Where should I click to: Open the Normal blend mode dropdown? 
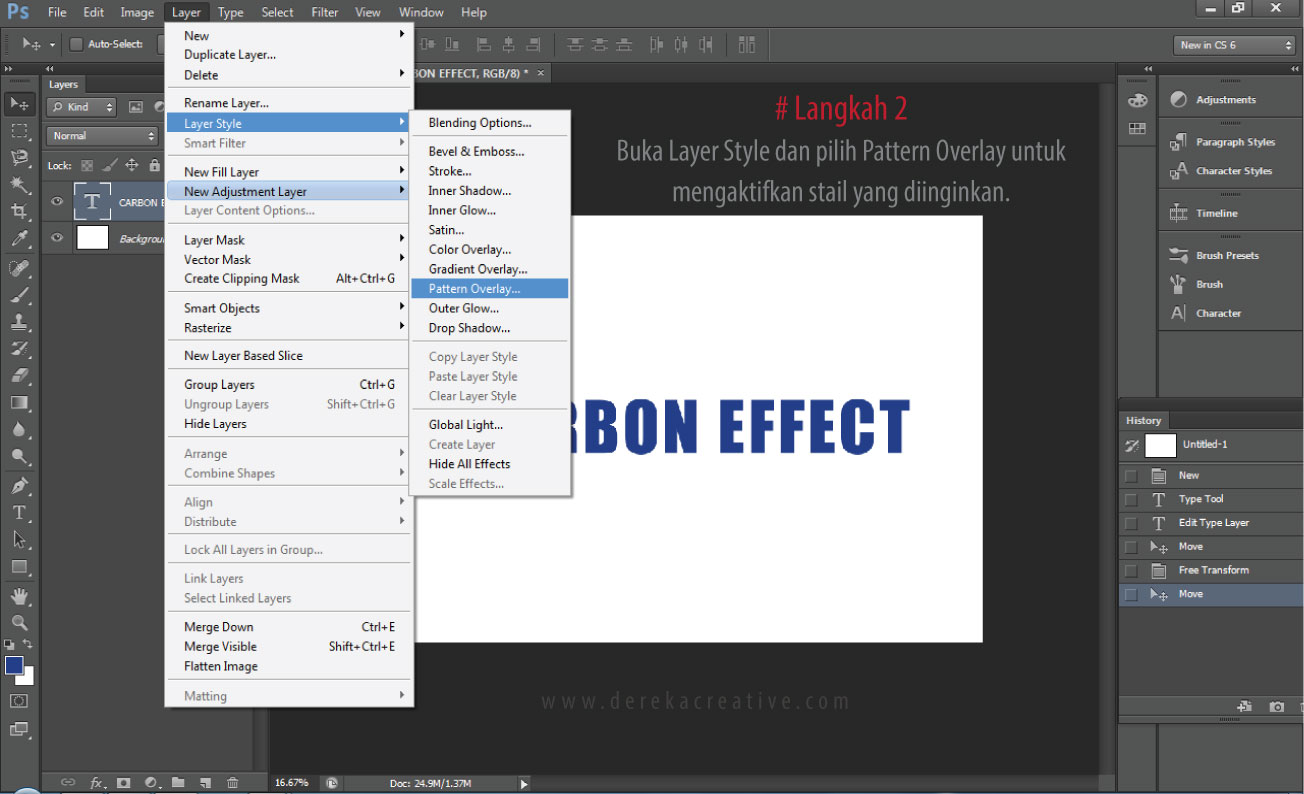103,136
